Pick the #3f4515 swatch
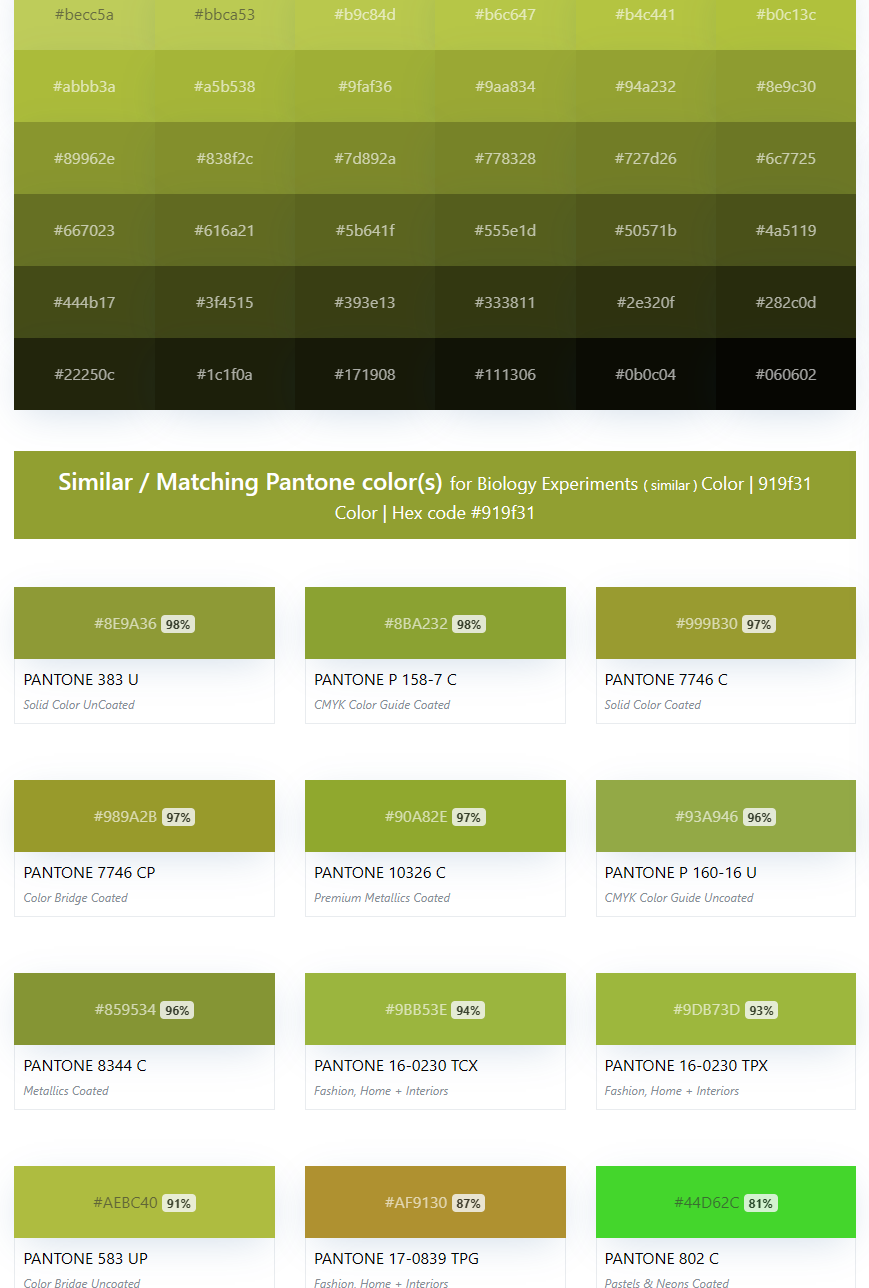The image size is (869, 1288). coord(225,302)
